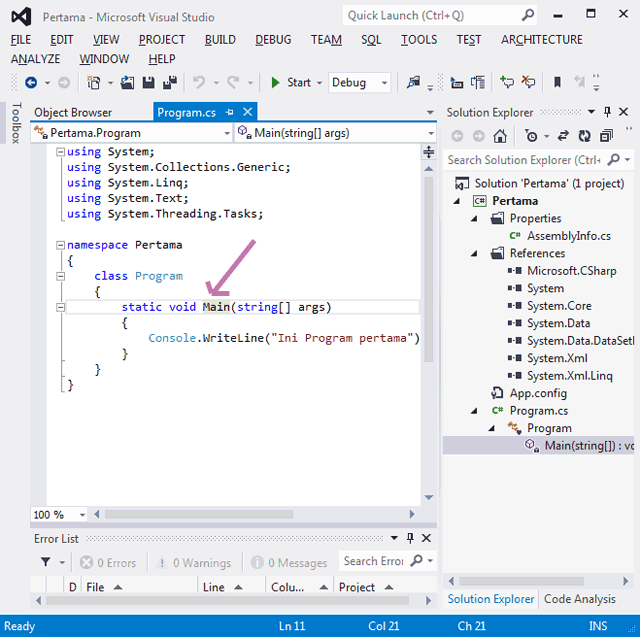Comment out the selected lines icon
The height and width of the screenshot is (637, 640).
(x=507, y=82)
